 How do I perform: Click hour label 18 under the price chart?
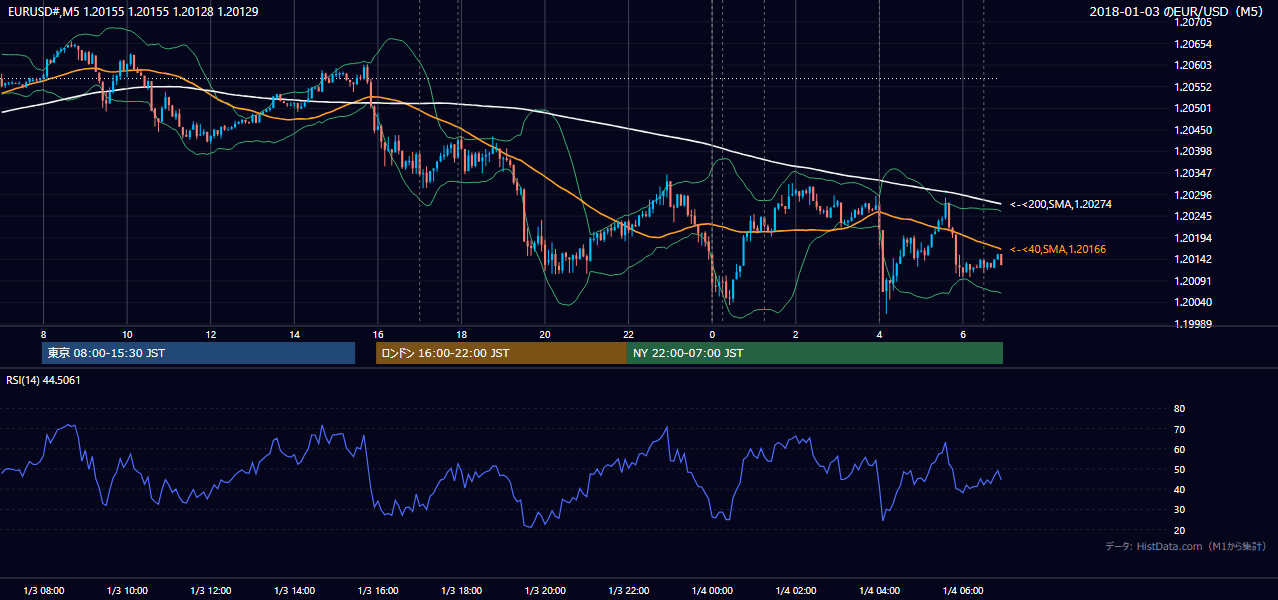tap(461, 334)
